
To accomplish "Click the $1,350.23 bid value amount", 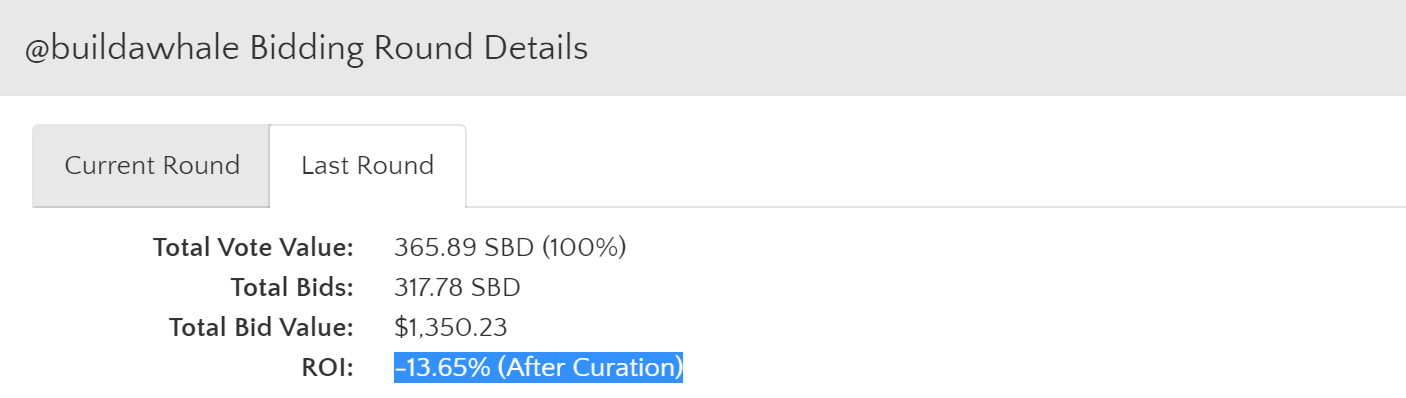I will (451, 328).
